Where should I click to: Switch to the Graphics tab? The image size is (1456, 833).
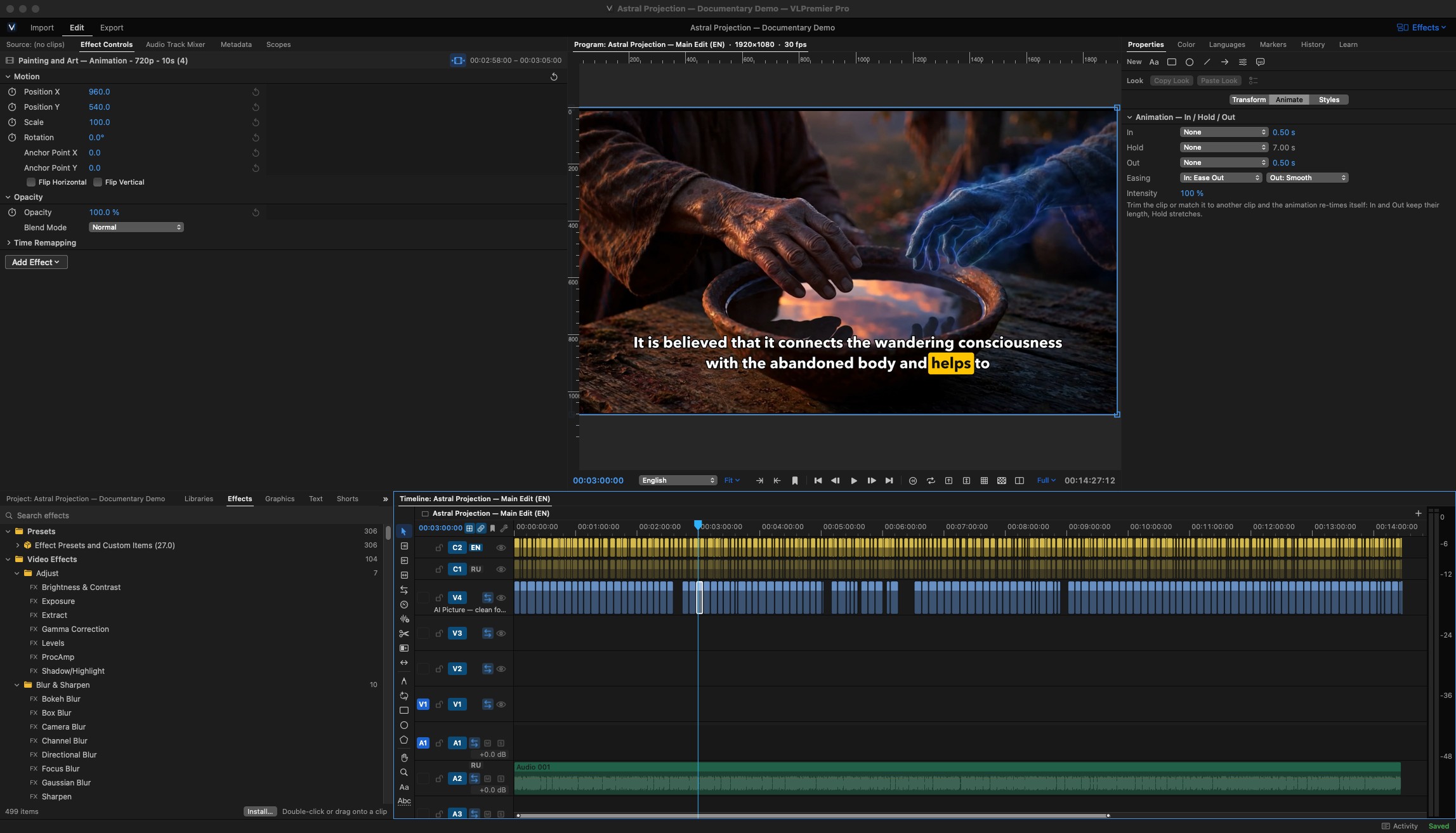coord(280,499)
